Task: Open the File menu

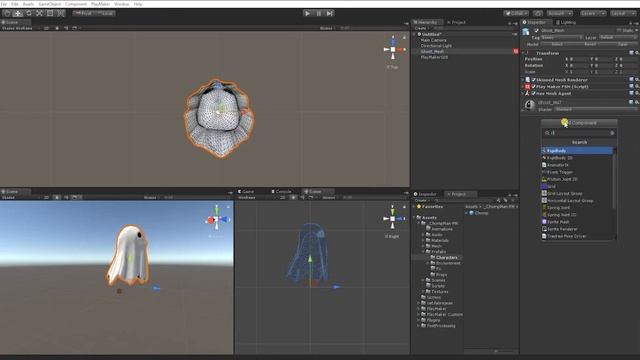Action: [x=4, y=4]
